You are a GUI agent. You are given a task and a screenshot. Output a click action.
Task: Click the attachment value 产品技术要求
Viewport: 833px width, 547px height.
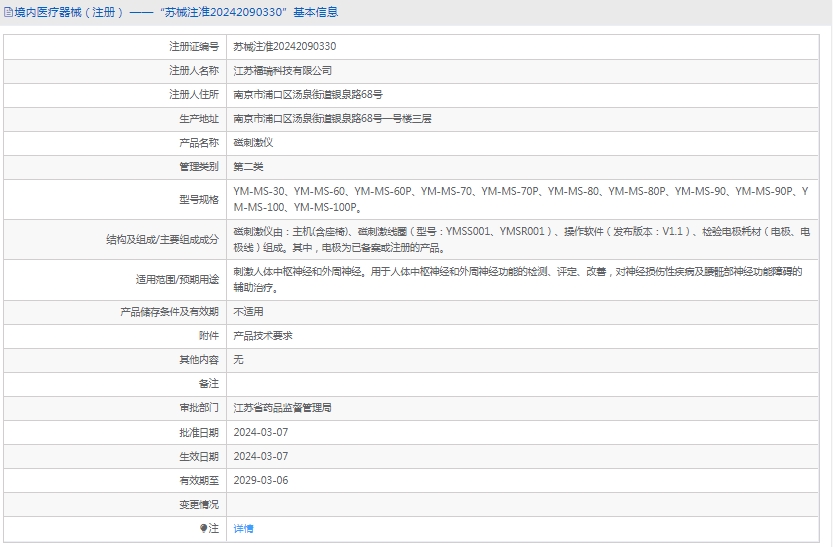(263, 336)
